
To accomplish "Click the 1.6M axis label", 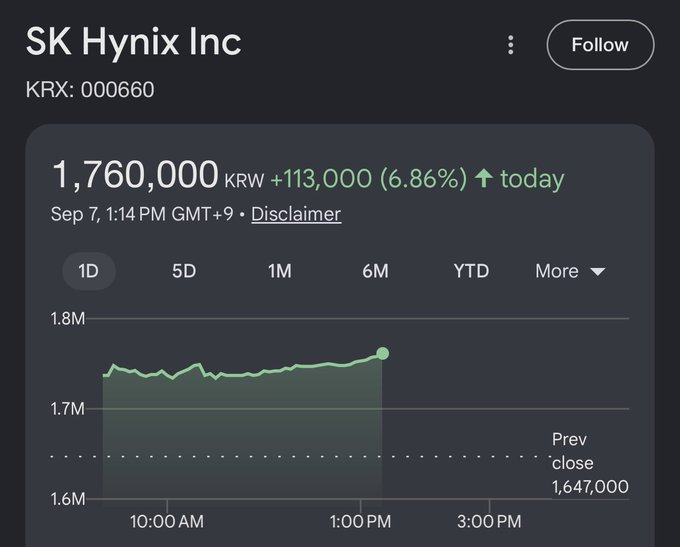I will (x=68, y=499).
